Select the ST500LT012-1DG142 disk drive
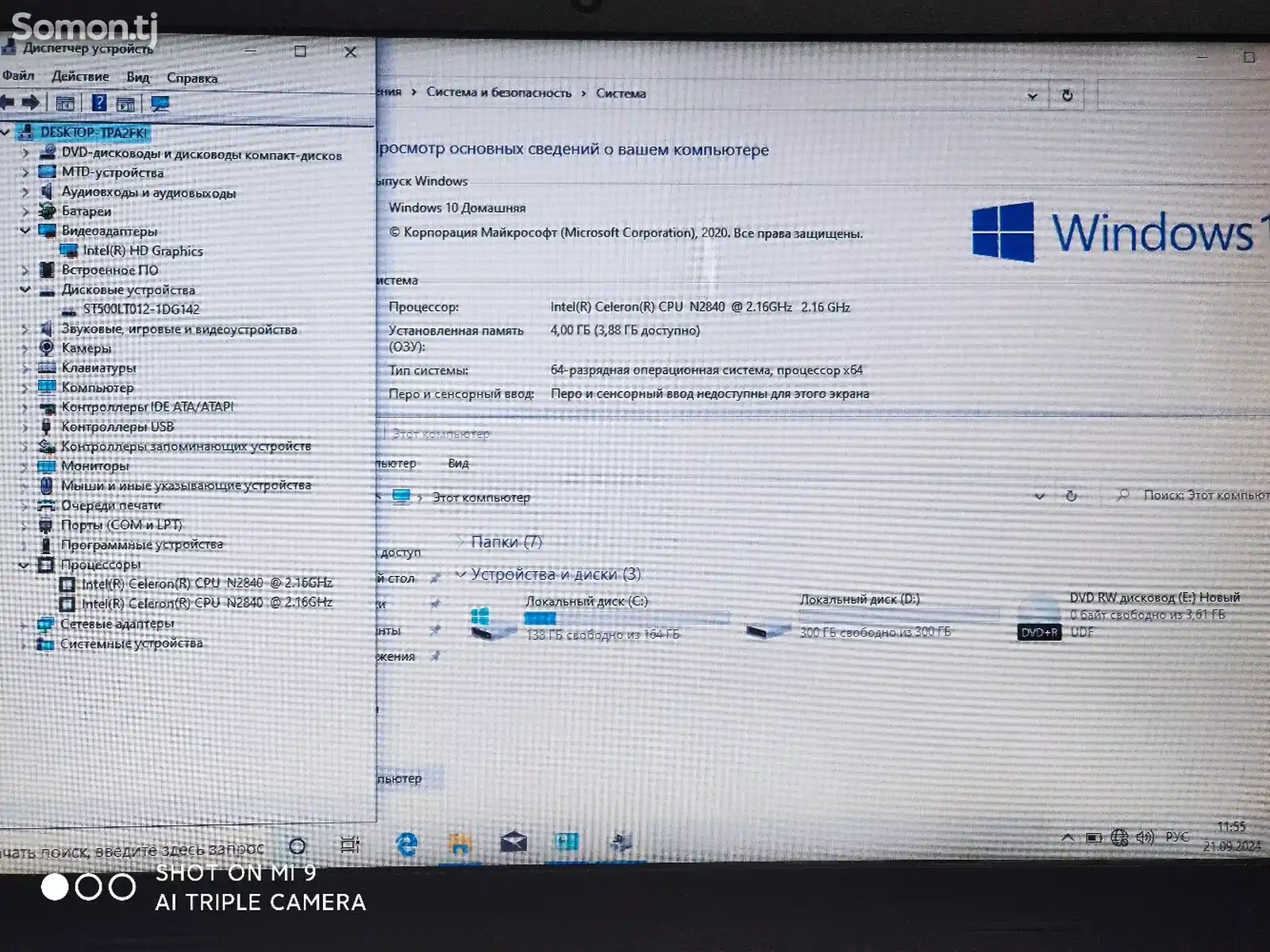Image resolution: width=1270 pixels, height=952 pixels. (x=140, y=309)
